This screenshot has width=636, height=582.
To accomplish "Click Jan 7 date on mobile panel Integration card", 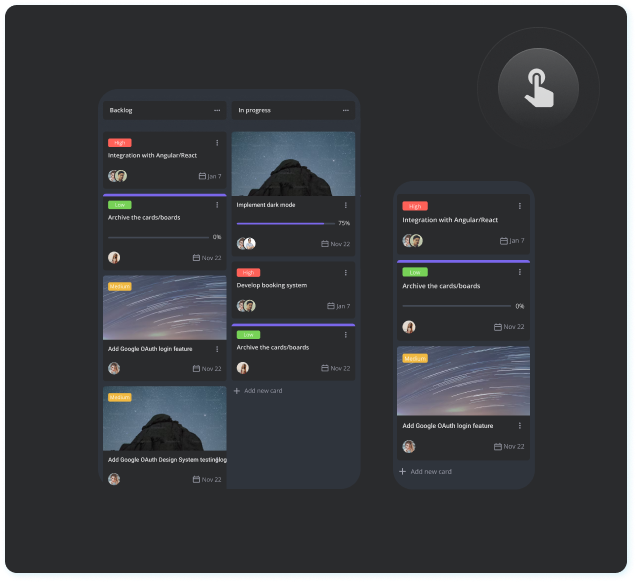I will (517, 241).
